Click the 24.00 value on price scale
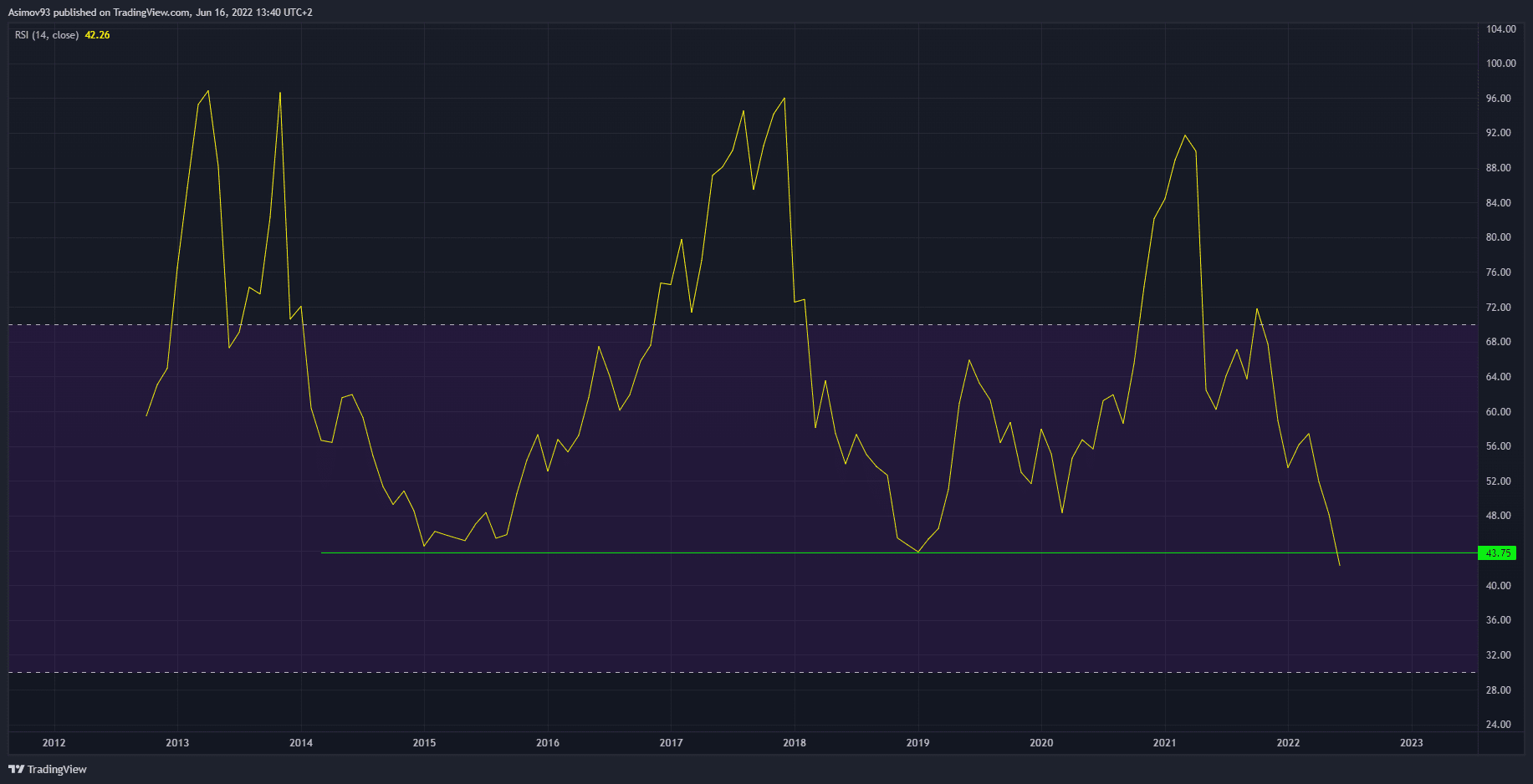Image resolution: width=1533 pixels, height=784 pixels. click(x=1498, y=725)
